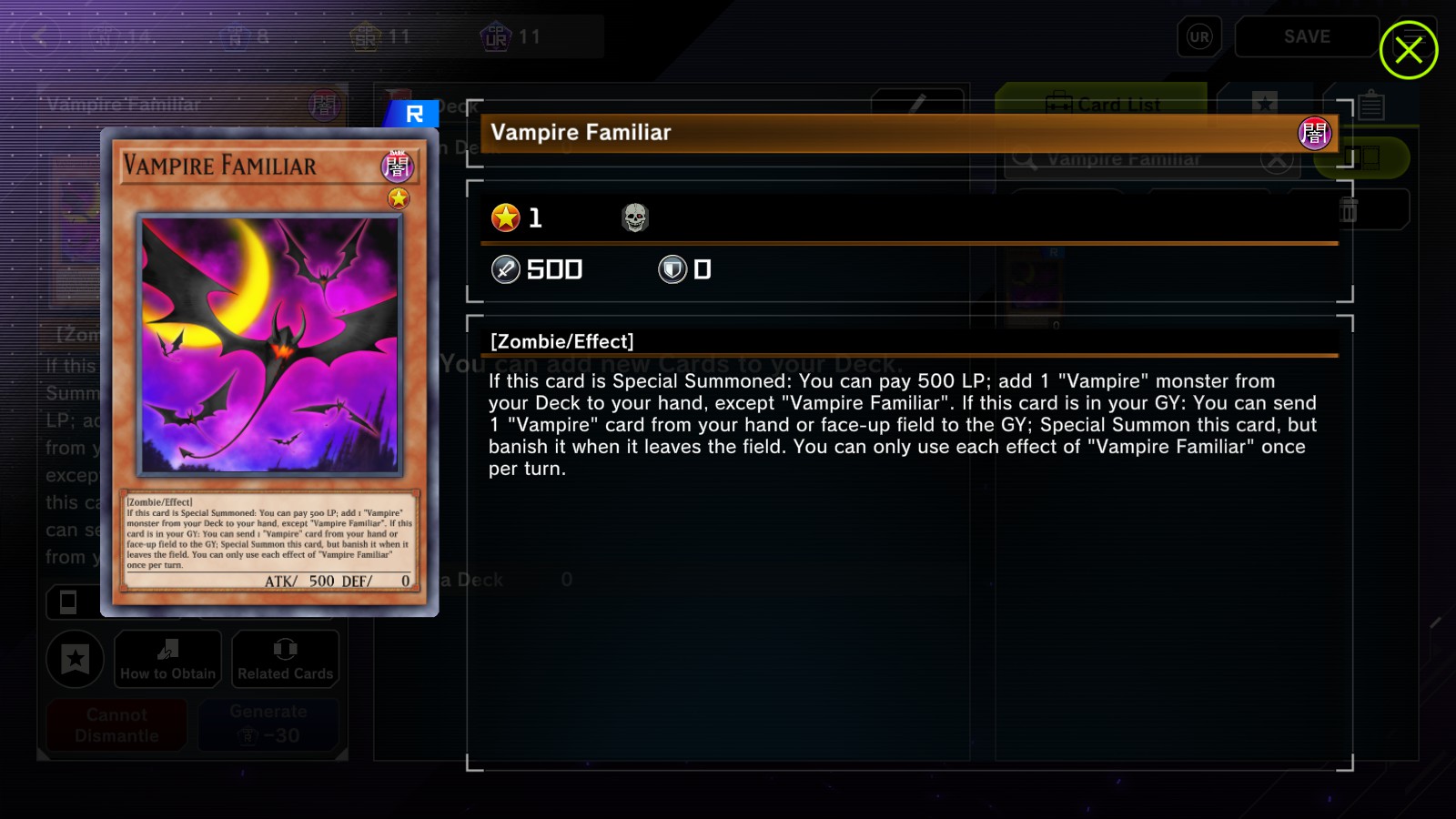Viewport: 1456px width, 819px height.
Task: Open Related Cards
Action: pyautogui.click(x=286, y=659)
